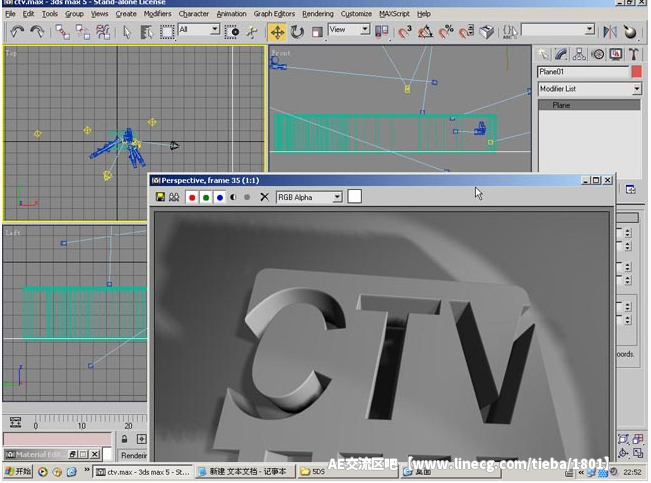Select the Select Object arrow tool

click(x=127, y=32)
